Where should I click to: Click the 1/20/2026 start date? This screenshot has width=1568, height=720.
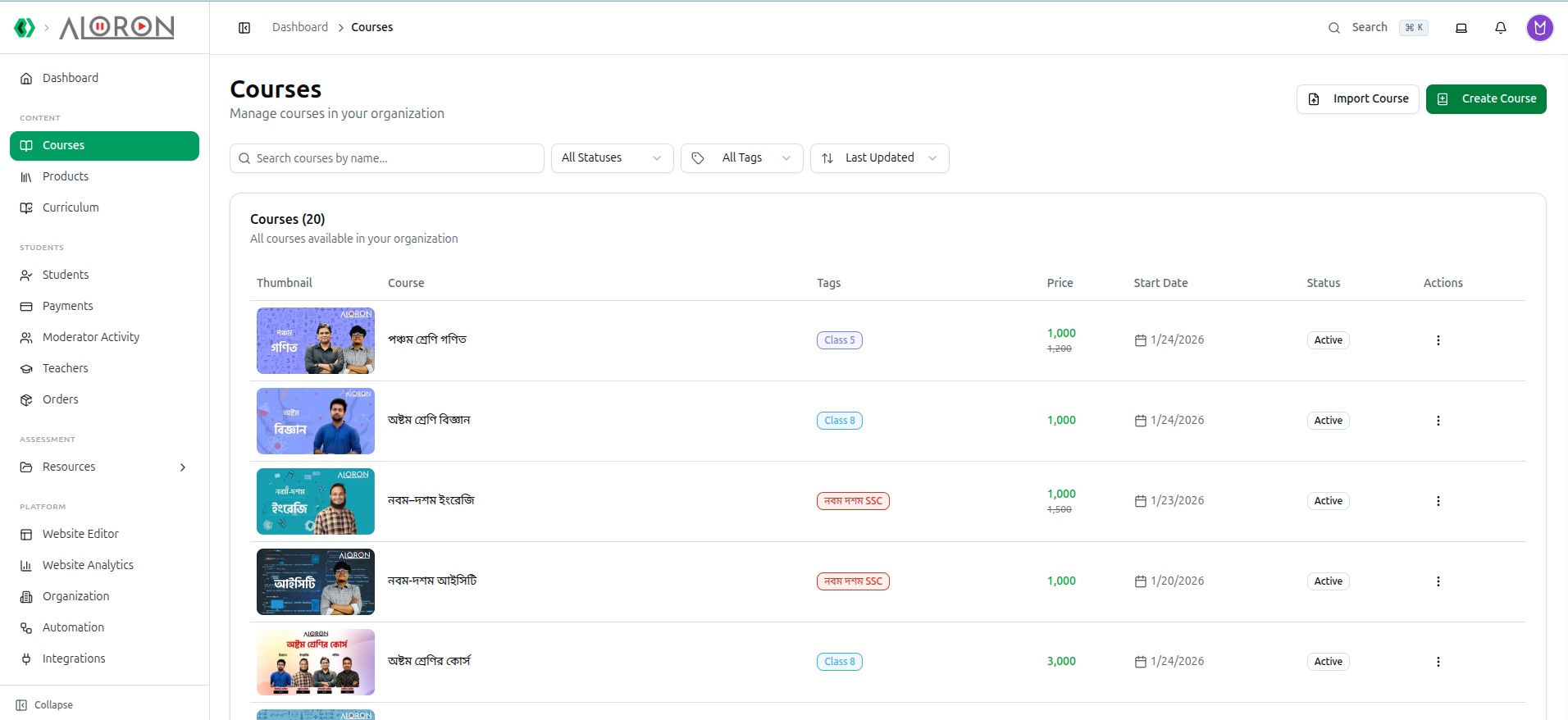point(1177,581)
